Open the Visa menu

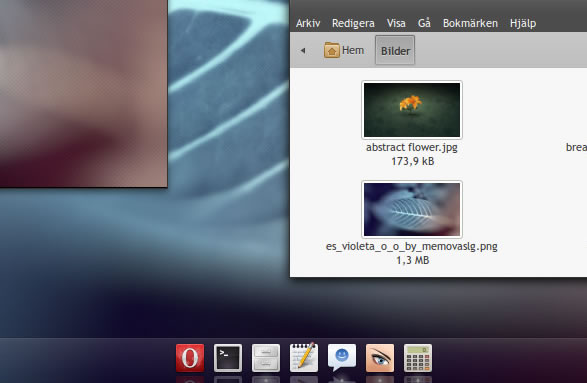tap(396, 23)
